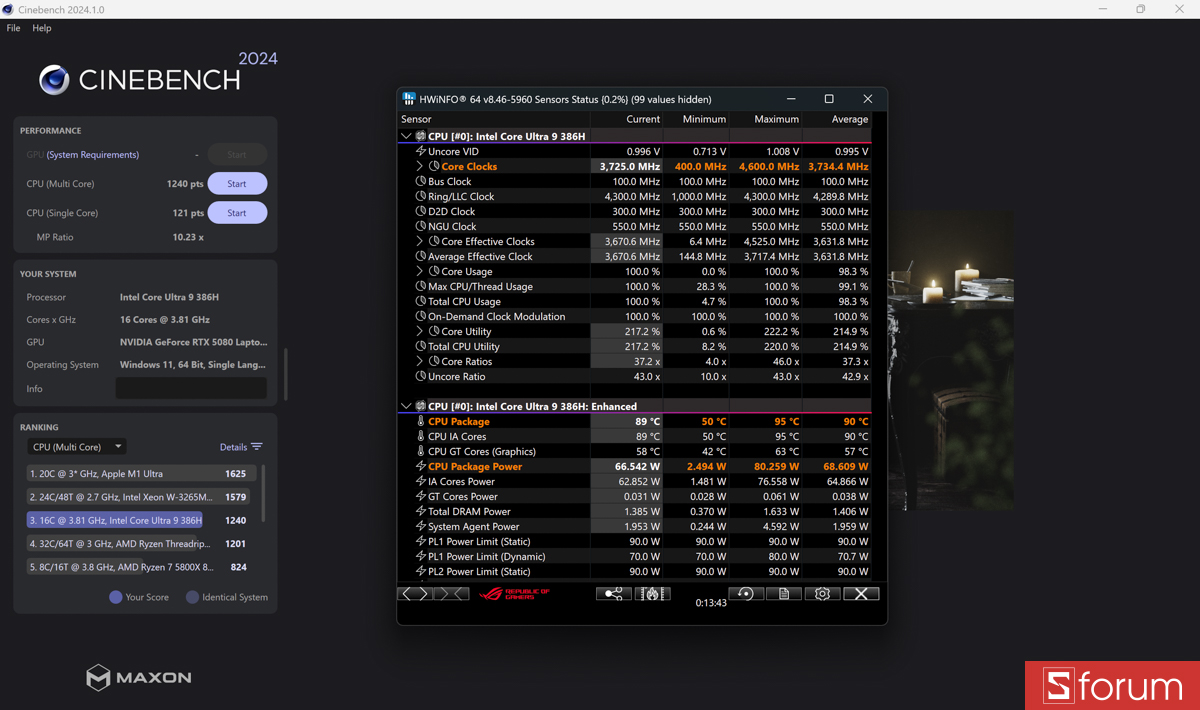Click CPU chip icon in first group header

pos(421,136)
